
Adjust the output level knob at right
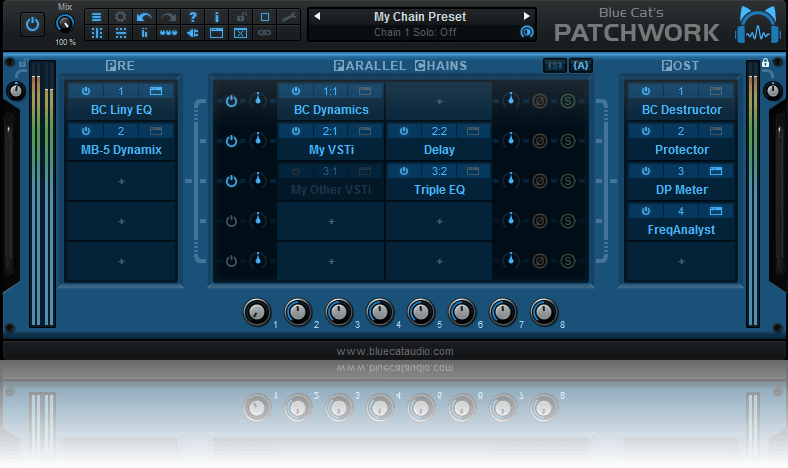[772, 91]
